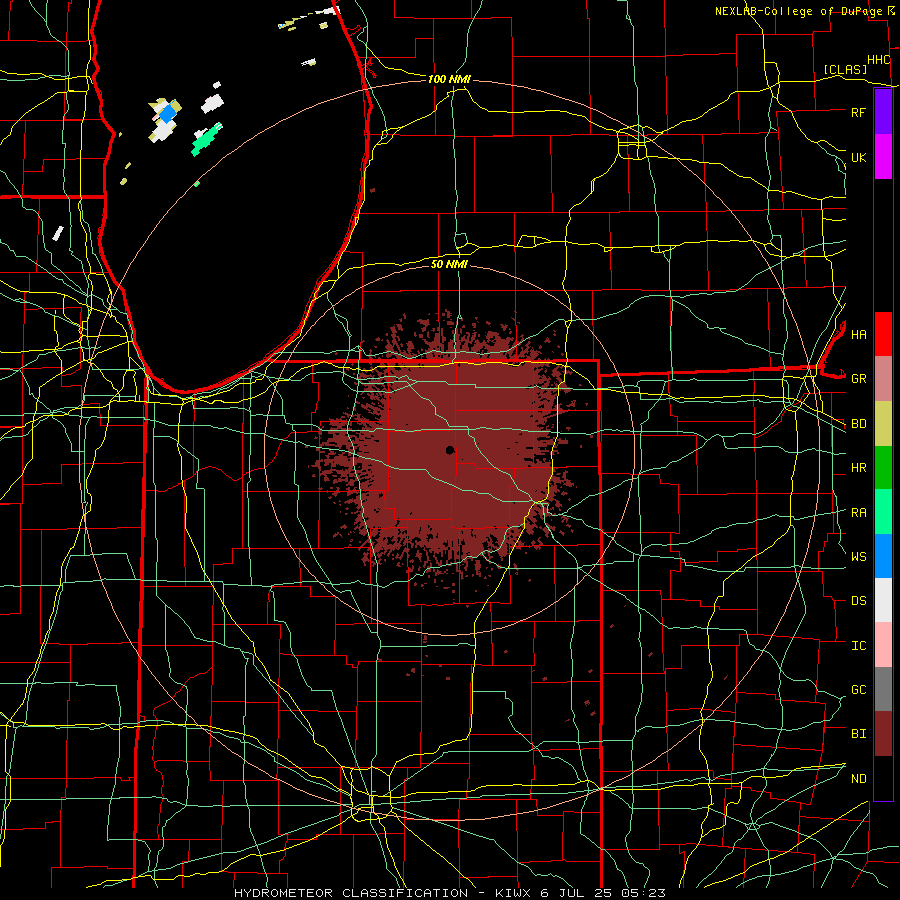Viewport: 900px width, 900px height.
Task: Click the GR legend label
Action: (858, 379)
